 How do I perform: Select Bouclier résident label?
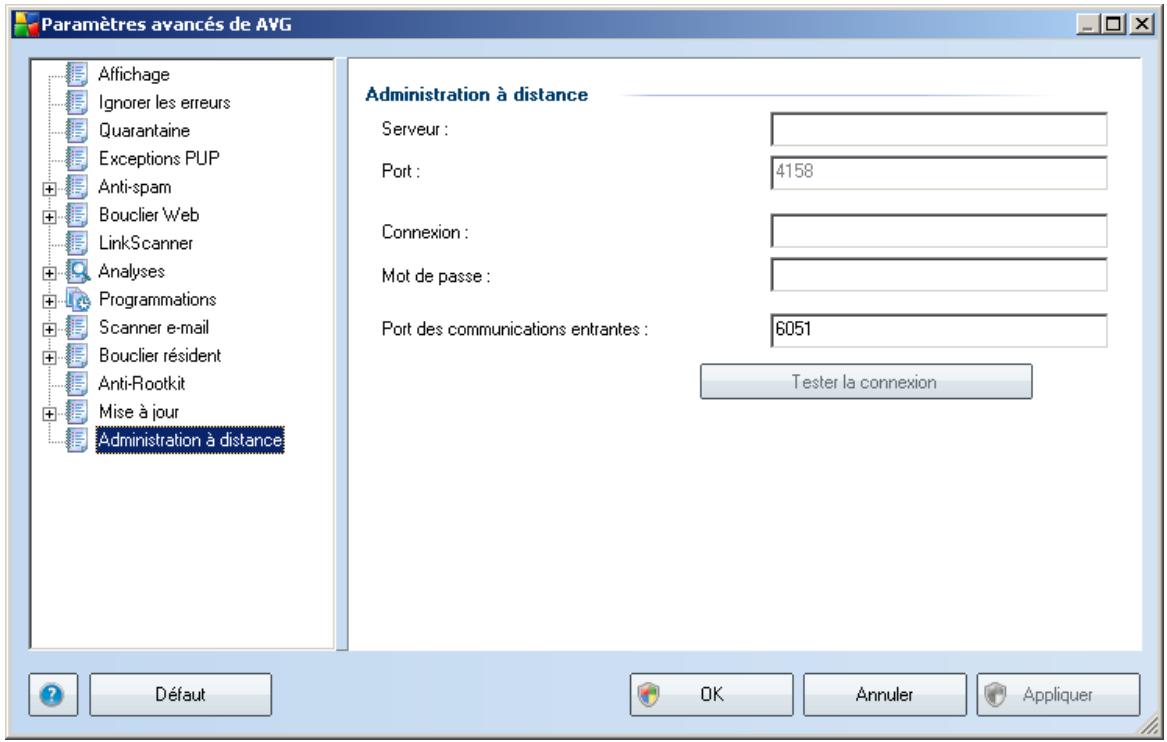(160, 356)
